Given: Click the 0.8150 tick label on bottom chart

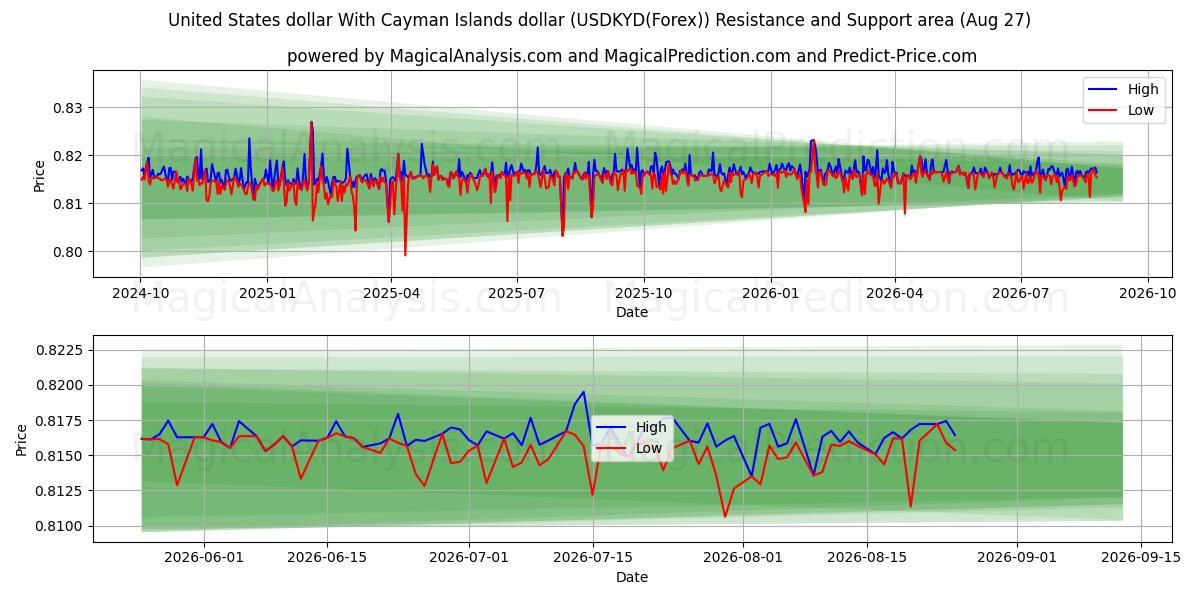Looking at the screenshot, I should pos(62,456).
